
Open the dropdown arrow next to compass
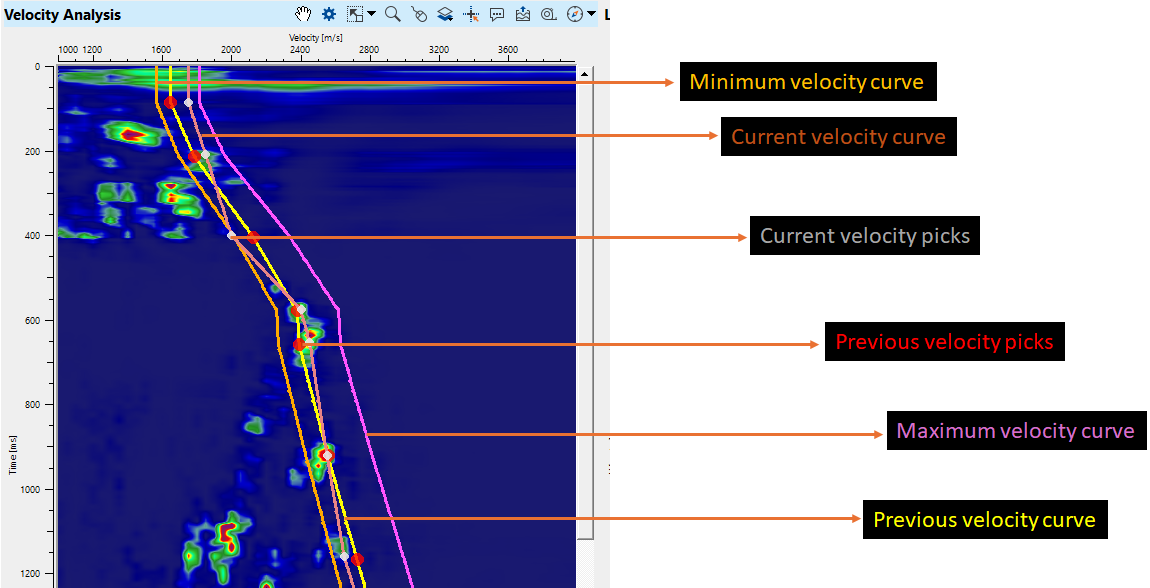tap(591, 14)
